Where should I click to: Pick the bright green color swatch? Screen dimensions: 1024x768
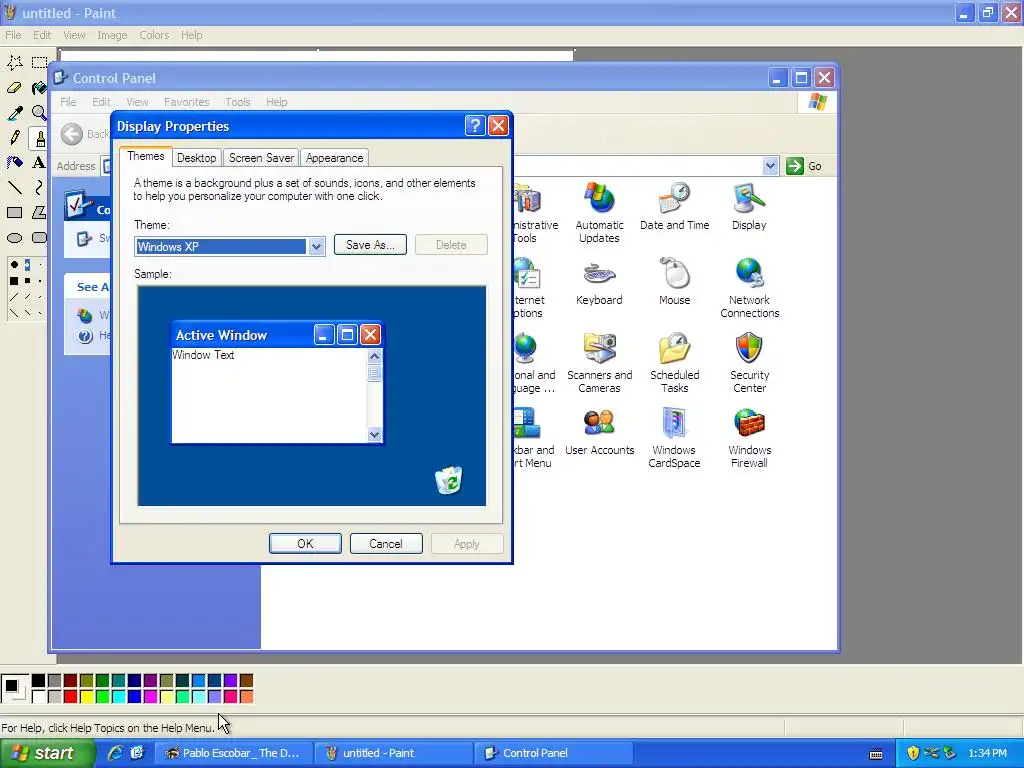click(103, 697)
